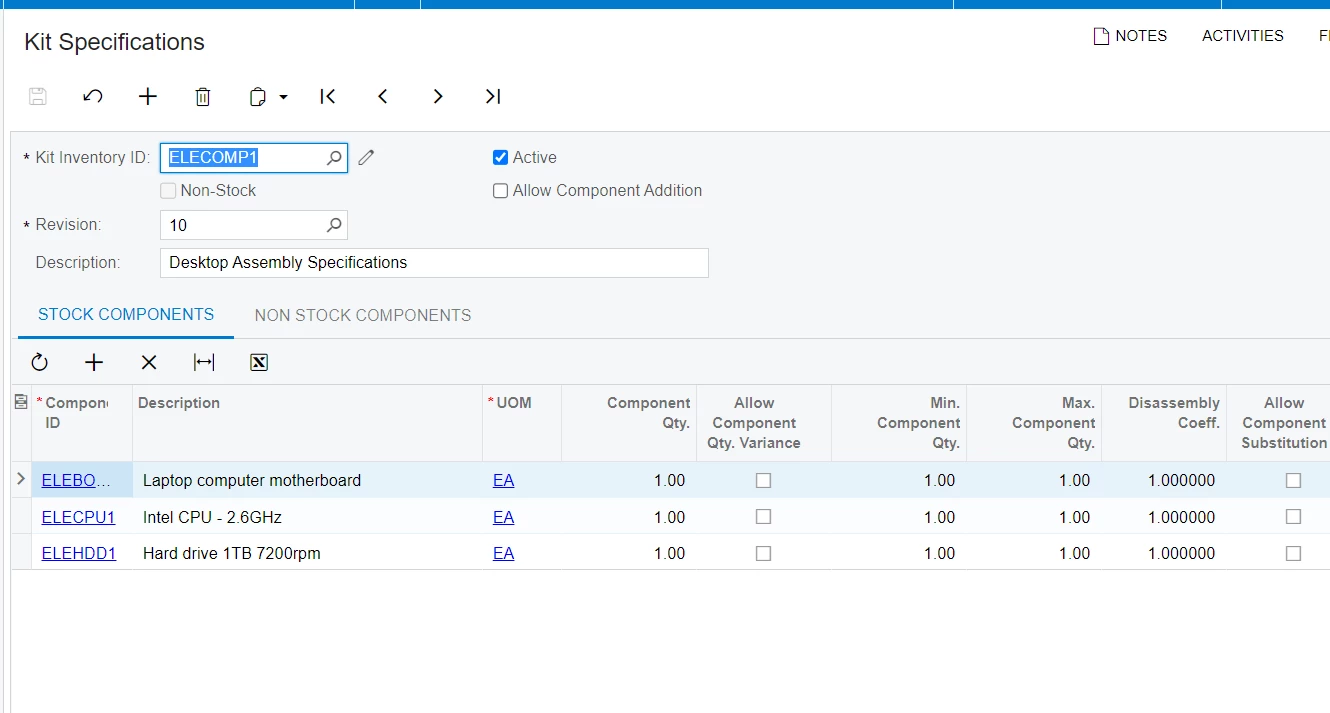Undo unsaved changes with cancel icon
Screen dimensions: 1330x713
92,96
